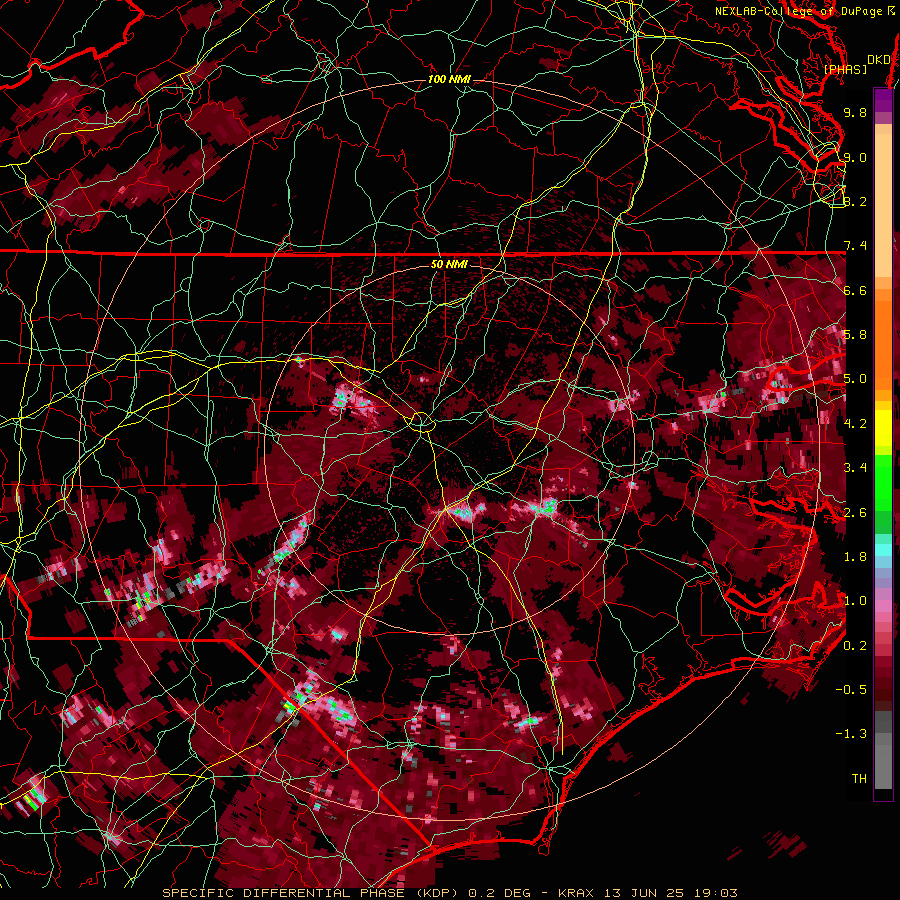Click the 6.6 scale value
The image size is (900, 900).
(x=855, y=290)
